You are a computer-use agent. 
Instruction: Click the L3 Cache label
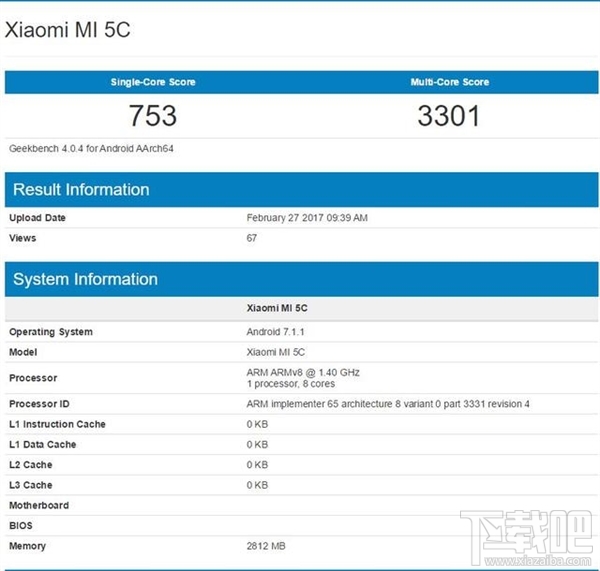pyautogui.click(x=31, y=485)
